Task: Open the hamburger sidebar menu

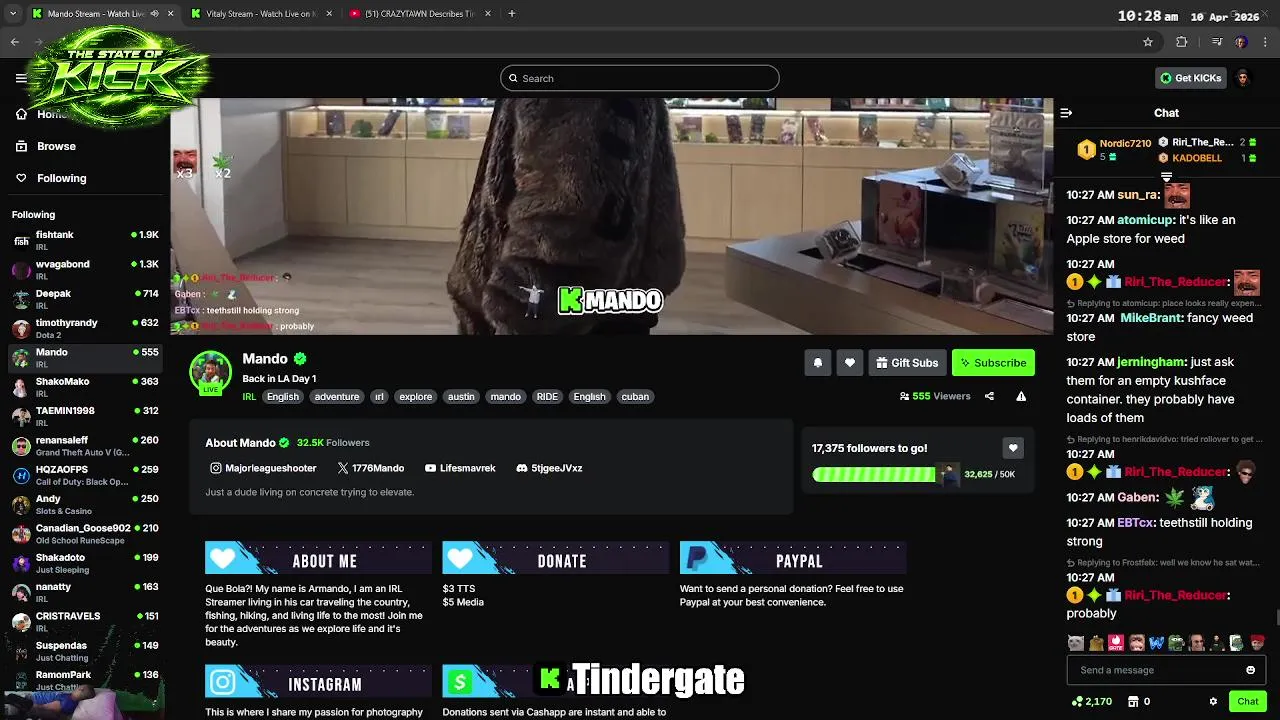Action: [21, 78]
